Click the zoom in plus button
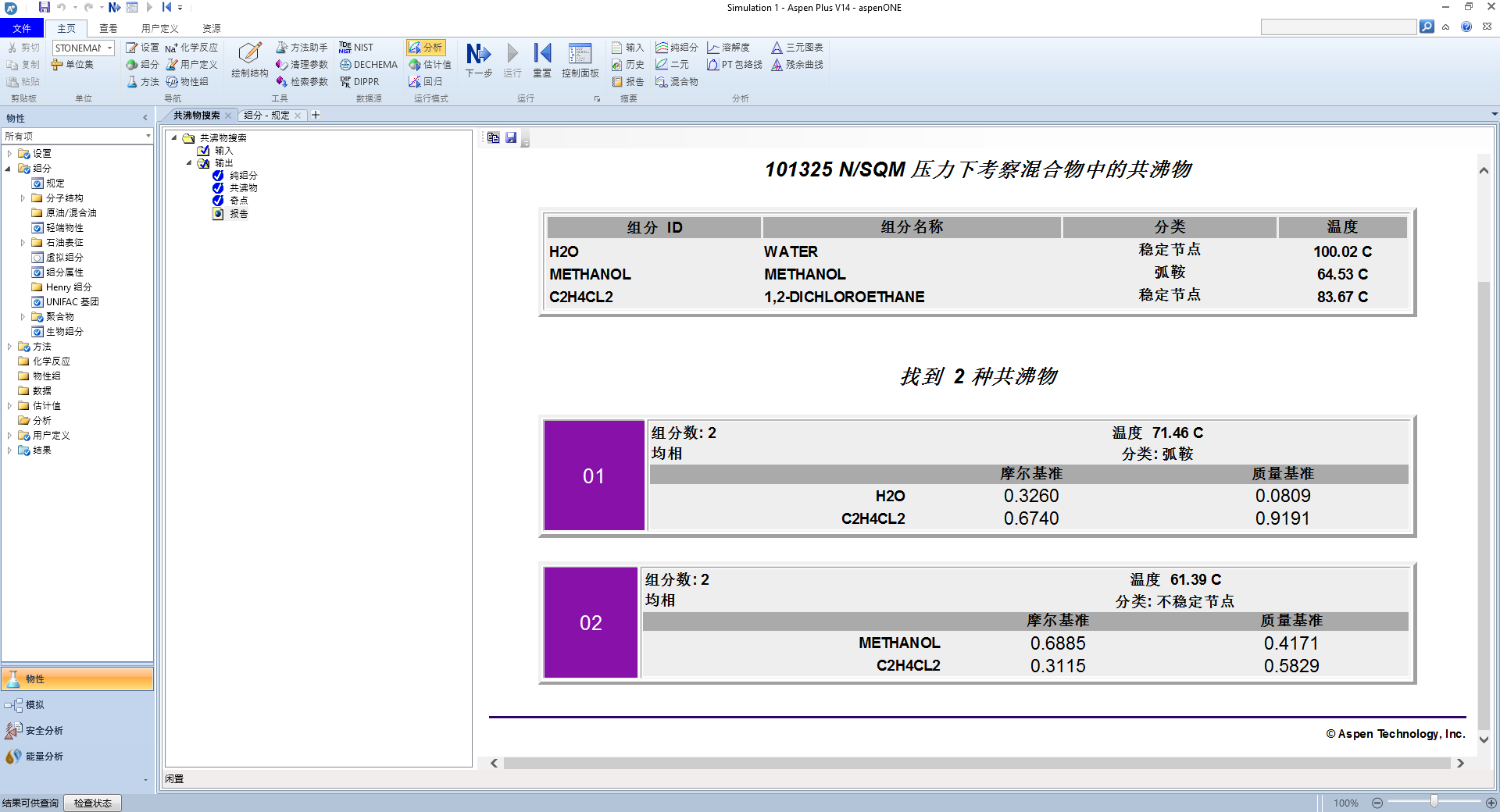This screenshot has height=812, width=1500. (1491, 803)
